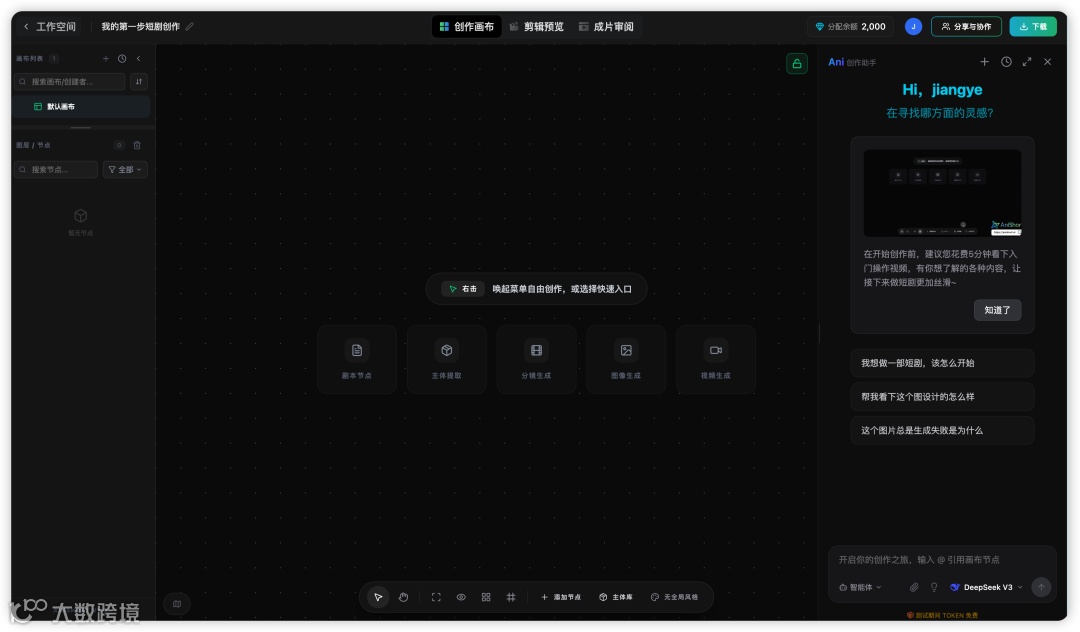This screenshot has height=632, width=1080.
Task: Choose suggestion 我想做一部短剧，该怎么开始
Action: pos(942,363)
